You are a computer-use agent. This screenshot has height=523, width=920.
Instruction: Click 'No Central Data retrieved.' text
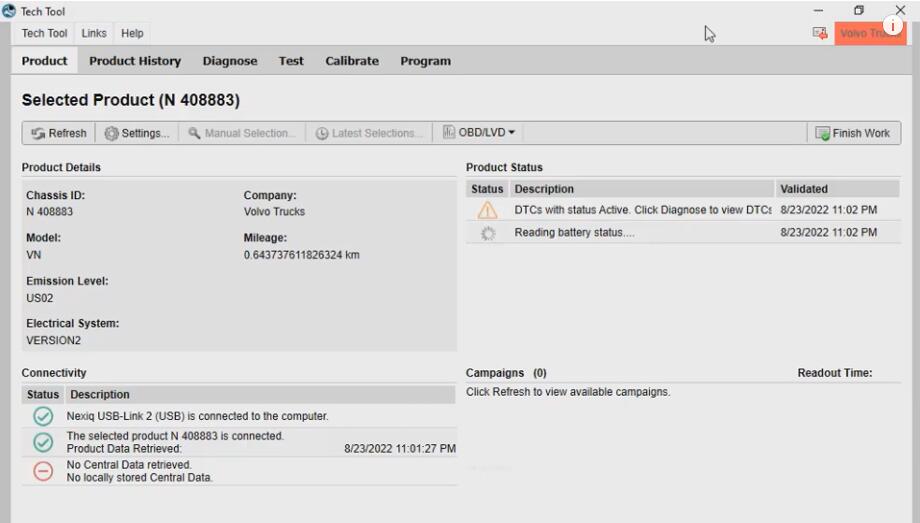[129, 464]
